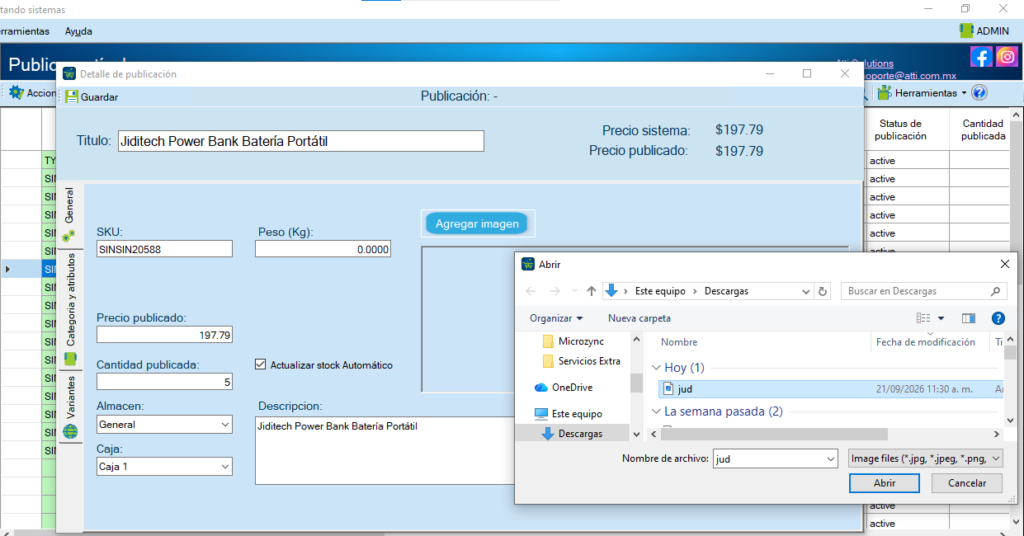The width and height of the screenshot is (1024, 536).
Task: Click Nueva carpeta button
Action: [639, 318]
